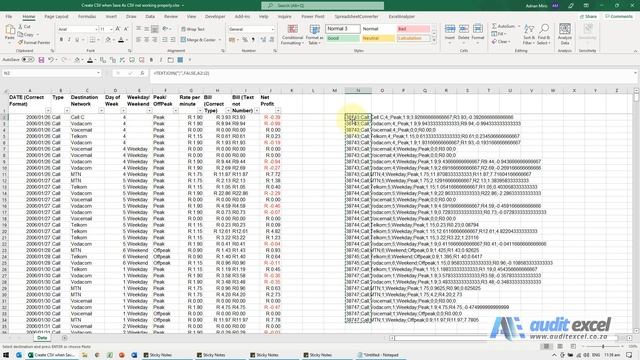
Task: Click the Comments button
Action: tap(619, 17)
